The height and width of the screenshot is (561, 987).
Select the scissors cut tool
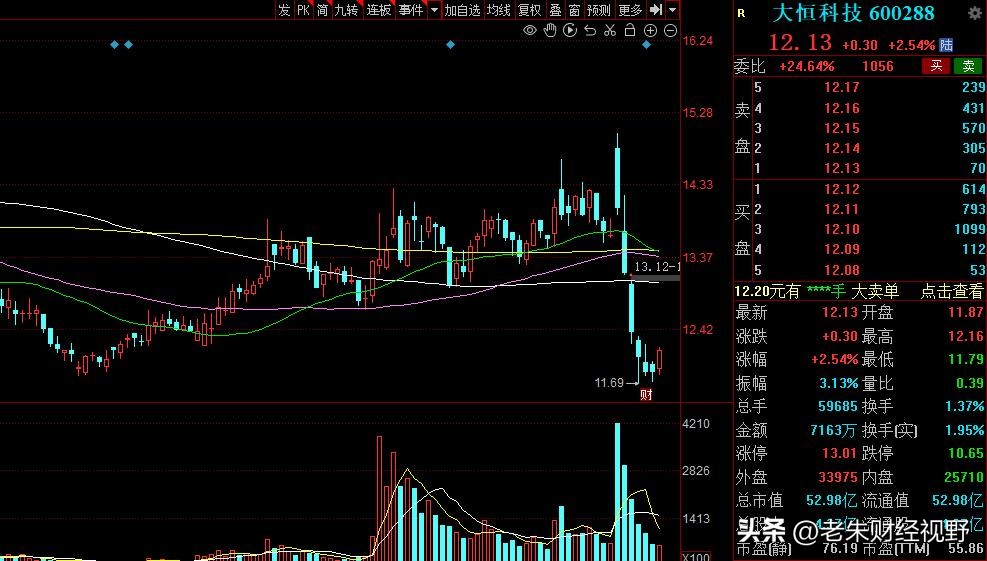point(610,30)
